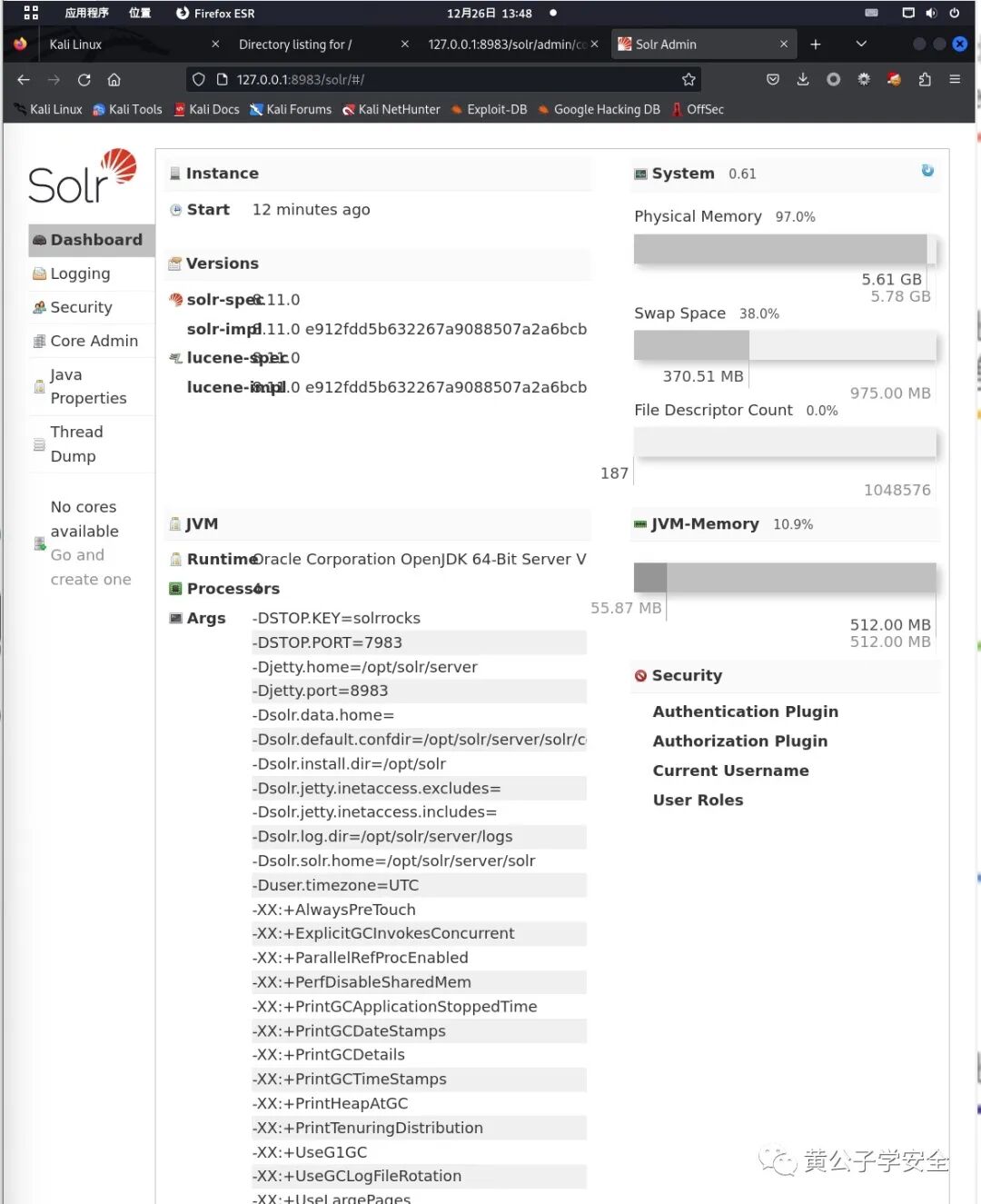Click the 12 minutes ago start value
Viewport: 981px width, 1204px height.
pos(312,210)
